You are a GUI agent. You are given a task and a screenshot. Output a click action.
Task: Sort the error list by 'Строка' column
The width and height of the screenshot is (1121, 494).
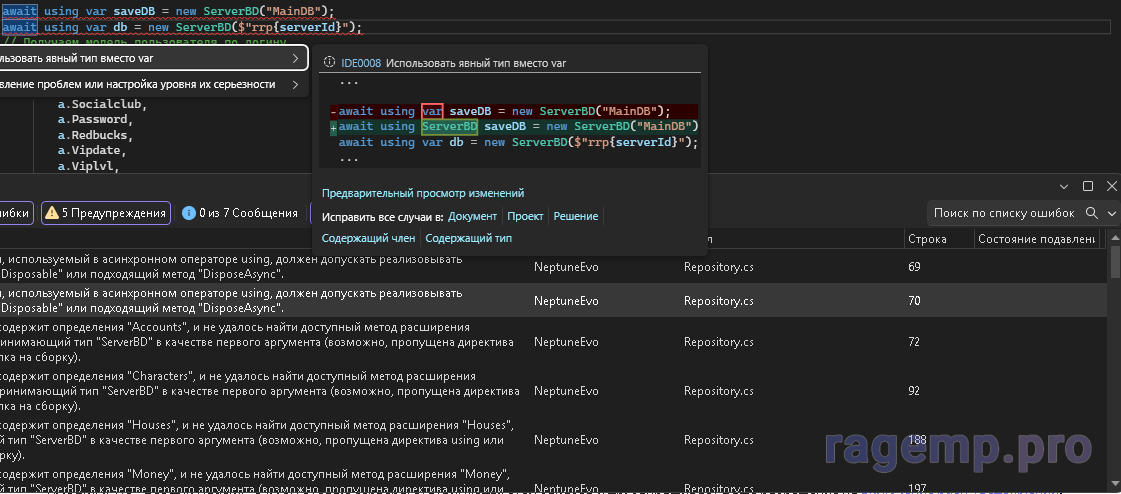[926, 239]
